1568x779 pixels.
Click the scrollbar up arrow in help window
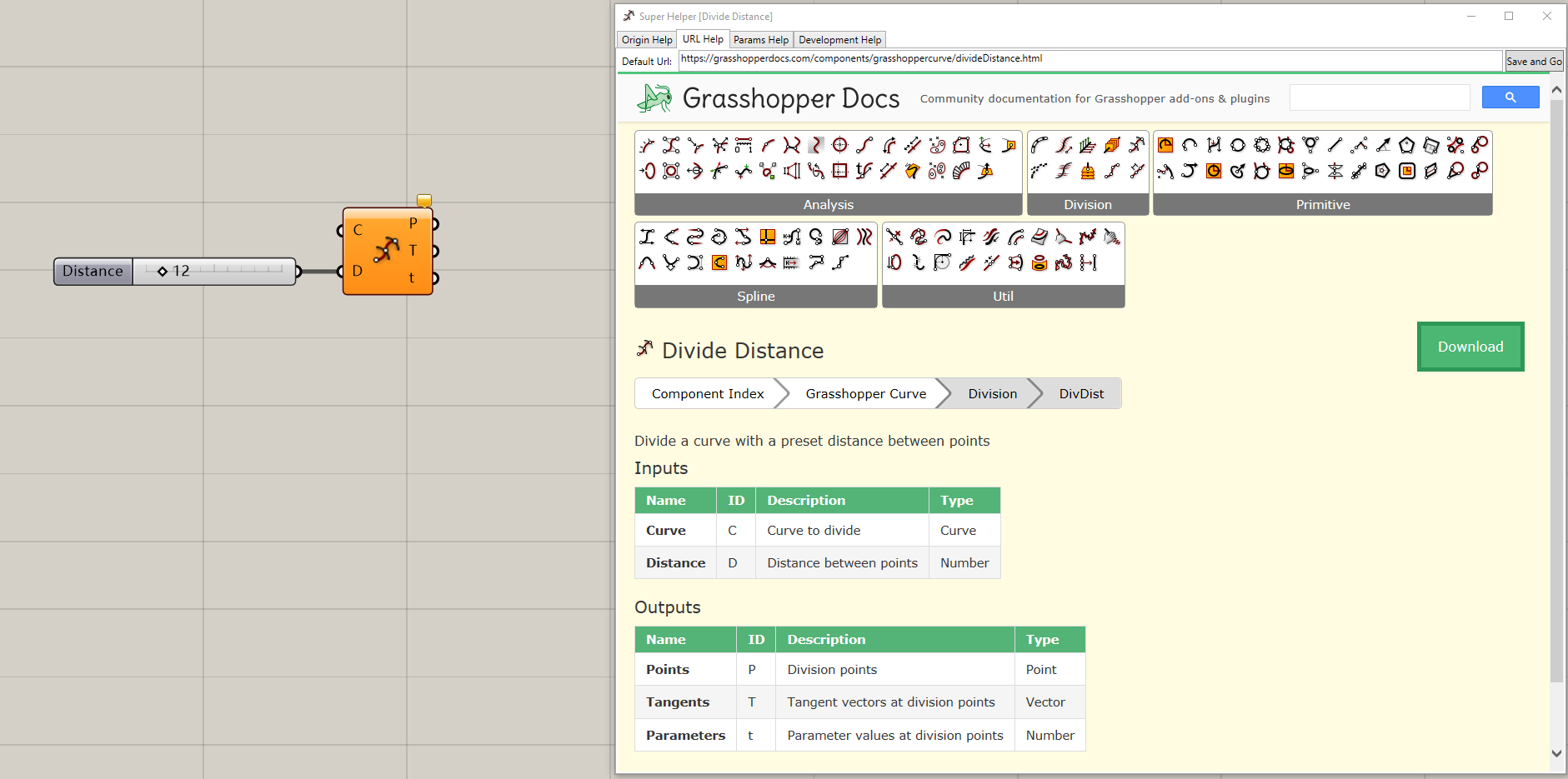(1556, 89)
